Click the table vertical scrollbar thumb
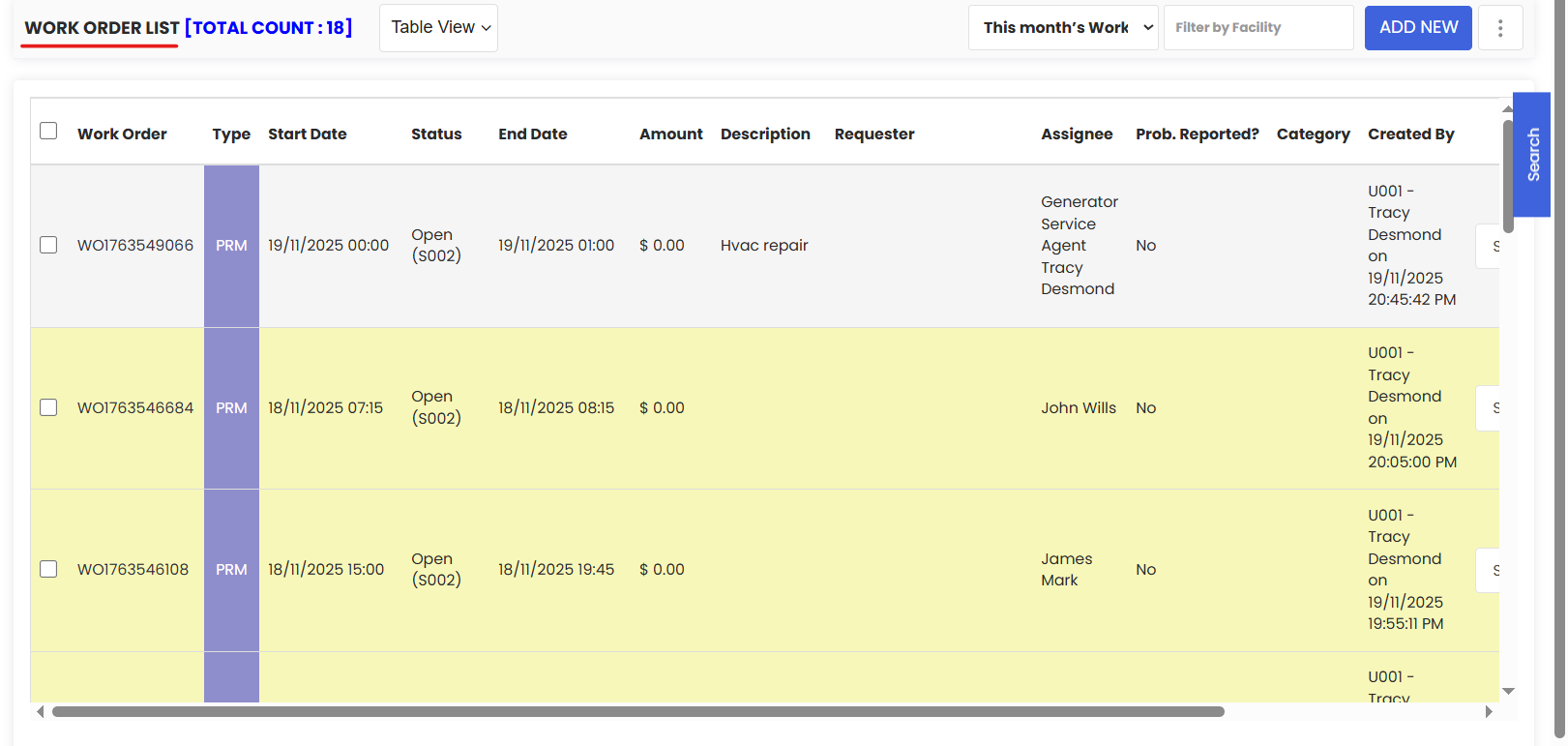Screen dimensions: 1568x746 tap(1508, 176)
